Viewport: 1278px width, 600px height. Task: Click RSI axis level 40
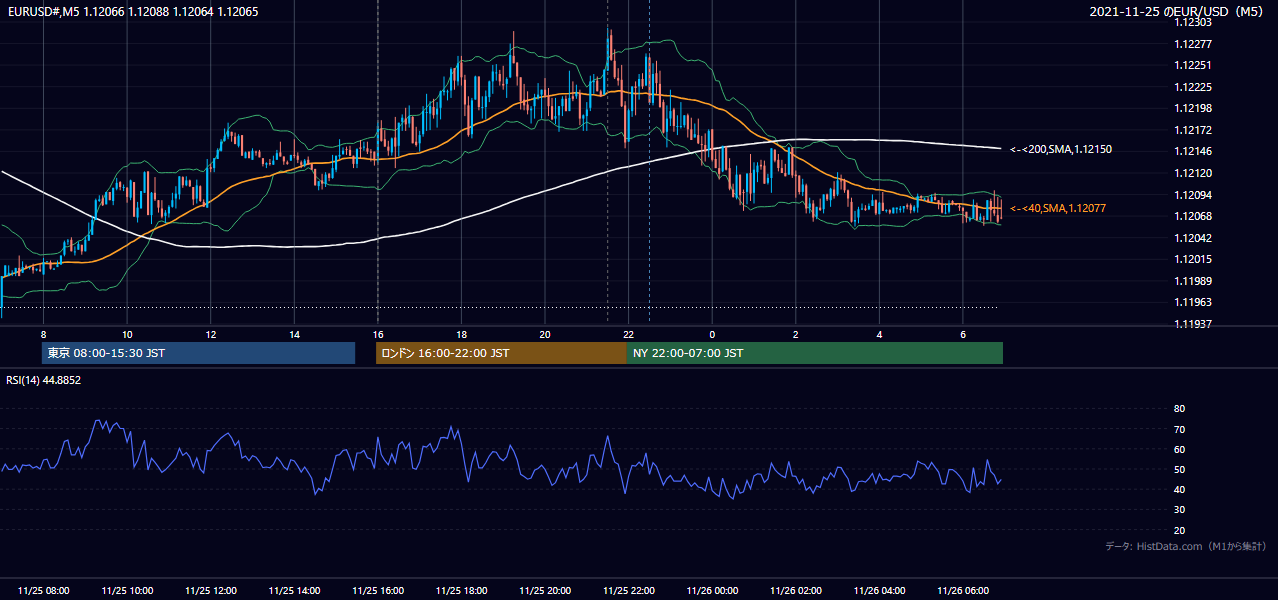click(1179, 489)
